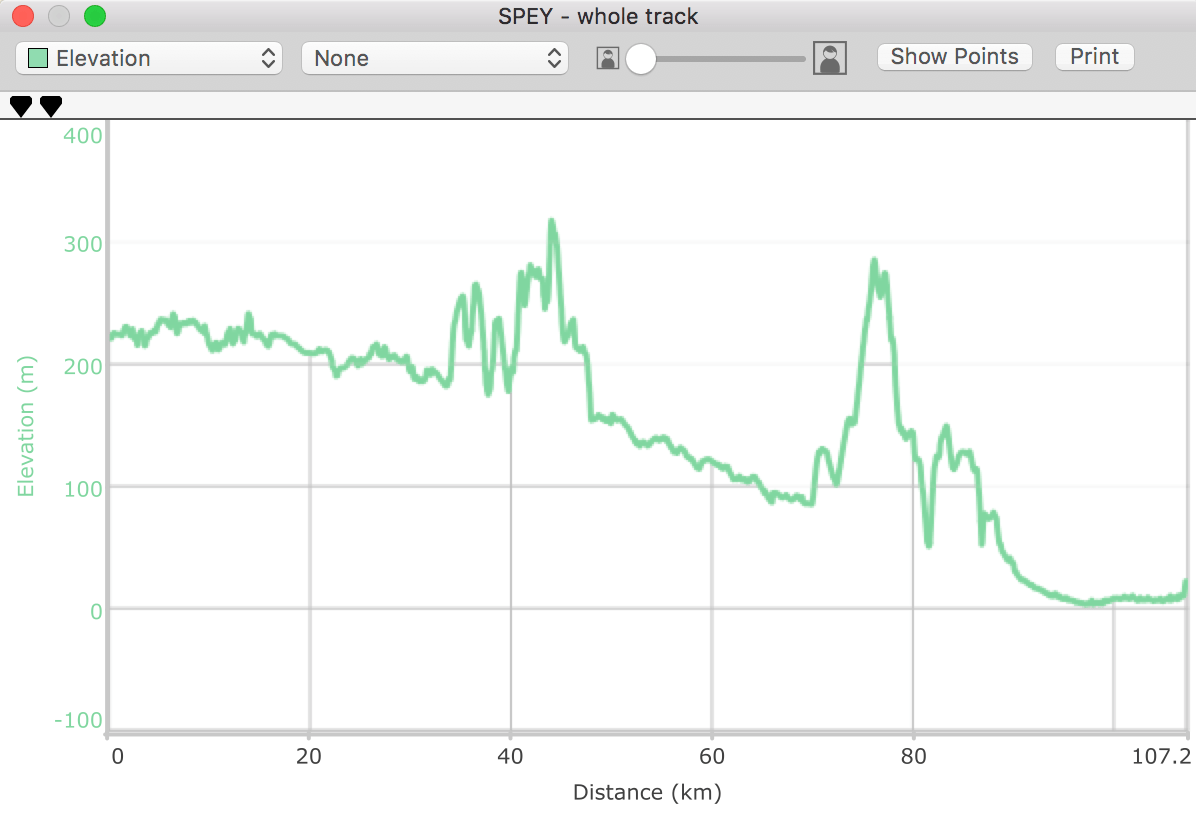Click the small person icon left of slider
The image size is (1196, 816).
pyautogui.click(x=607, y=59)
